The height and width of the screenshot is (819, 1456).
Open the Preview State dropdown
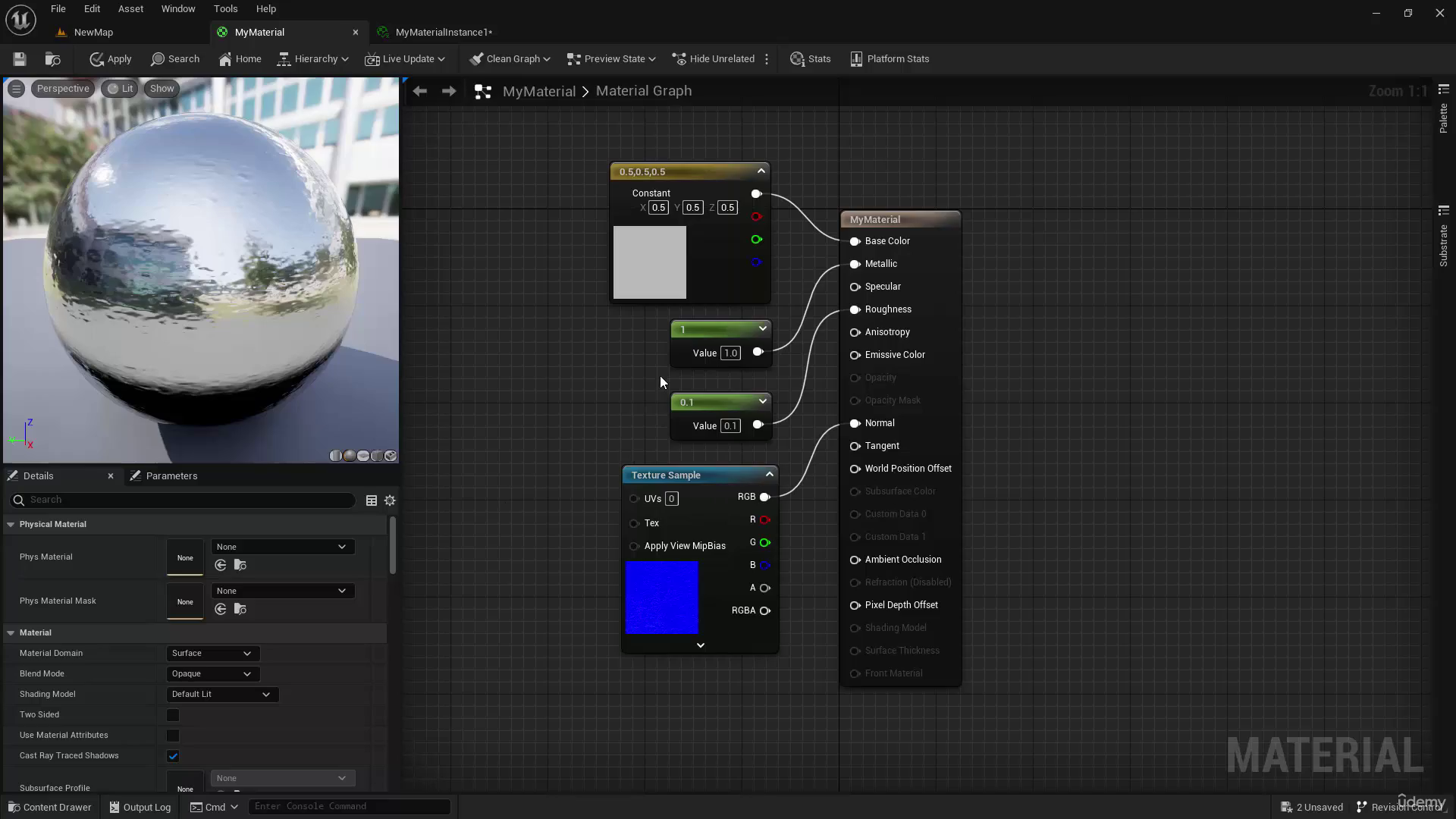pyautogui.click(x=611, y=59)
